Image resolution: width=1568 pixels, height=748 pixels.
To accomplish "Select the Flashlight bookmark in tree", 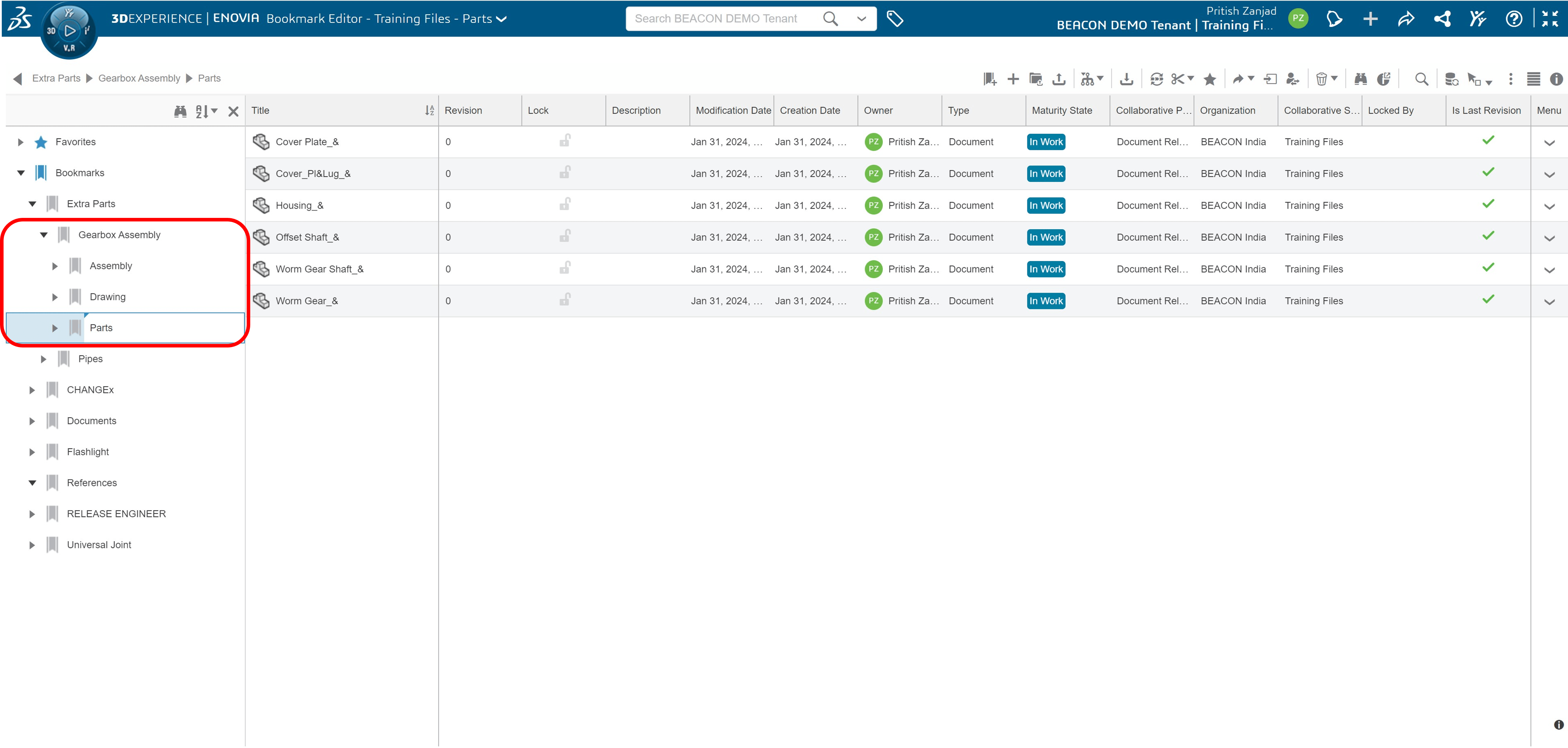I will tap(88, 452).
